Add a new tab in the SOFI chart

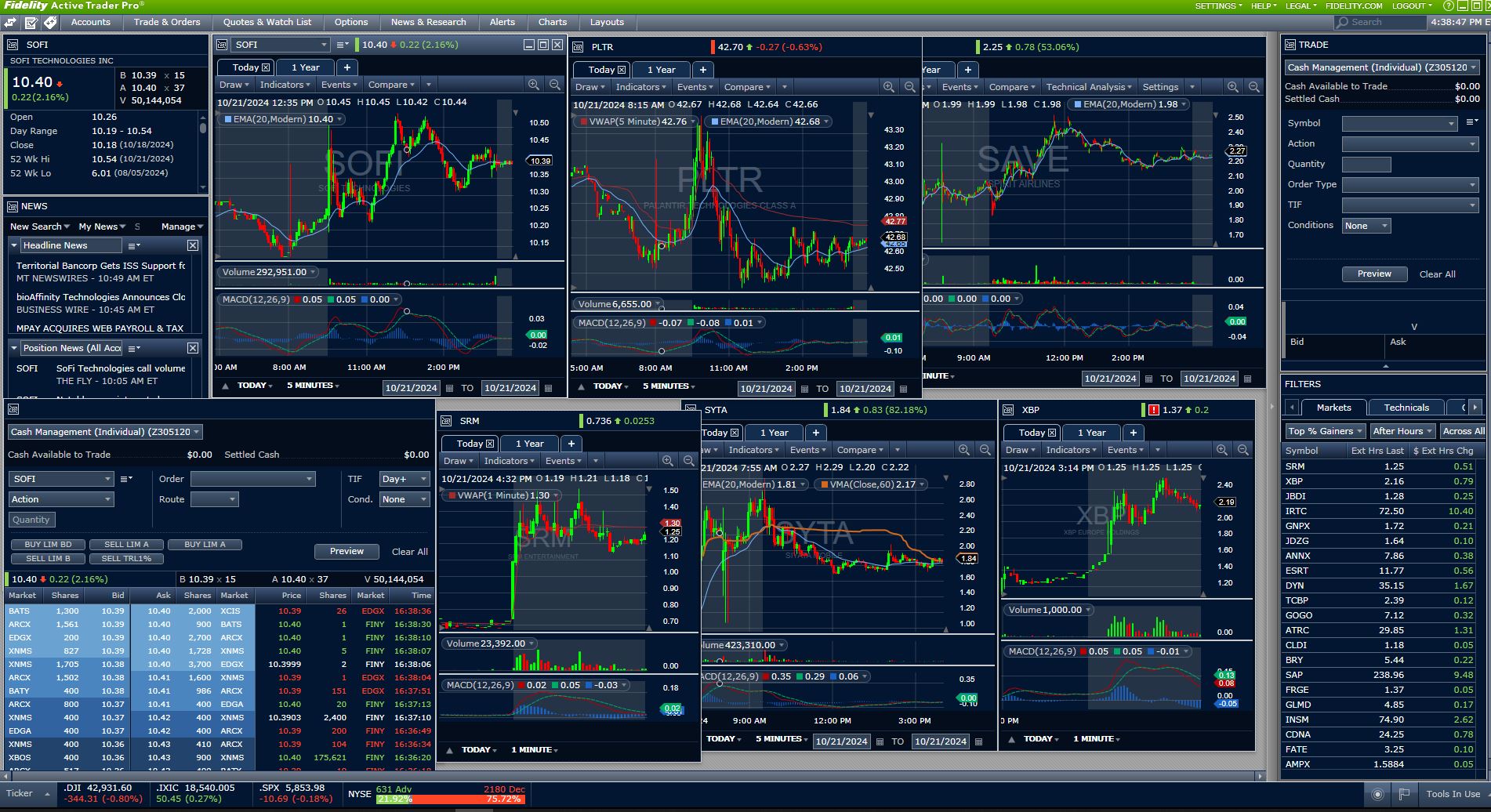click(347, 67)
